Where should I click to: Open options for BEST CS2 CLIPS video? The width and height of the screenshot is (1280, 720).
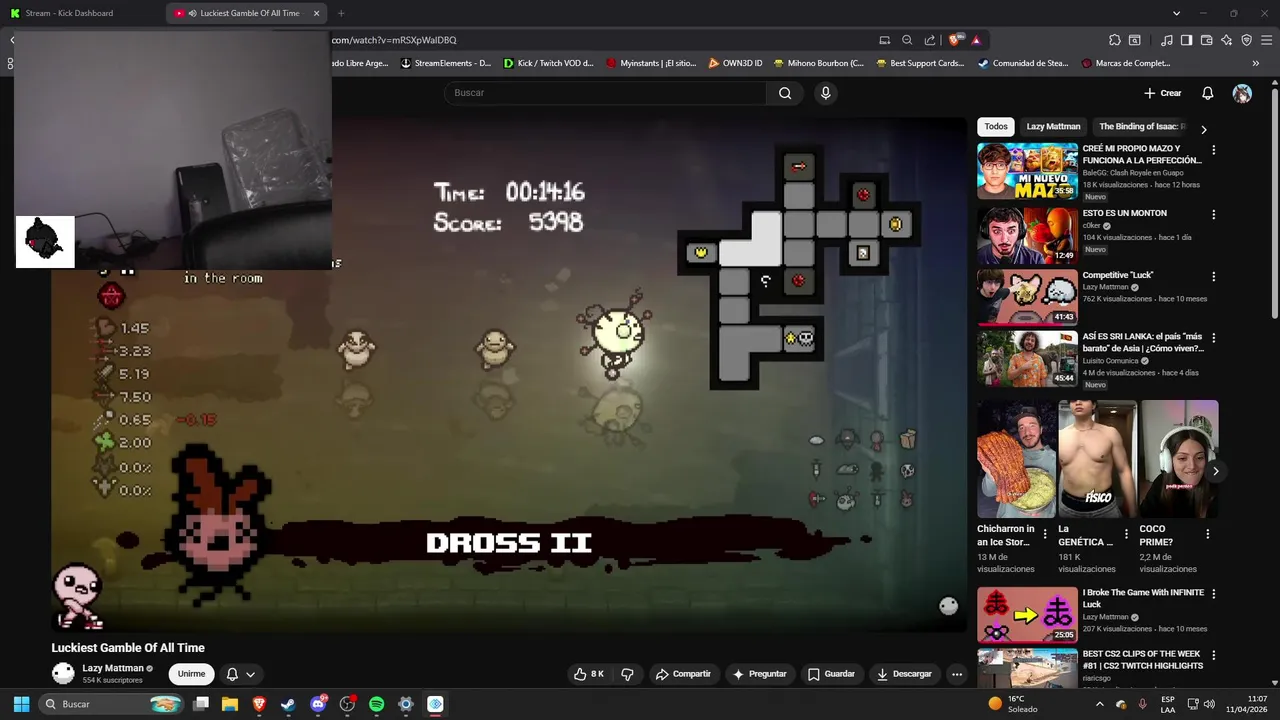1214,656
